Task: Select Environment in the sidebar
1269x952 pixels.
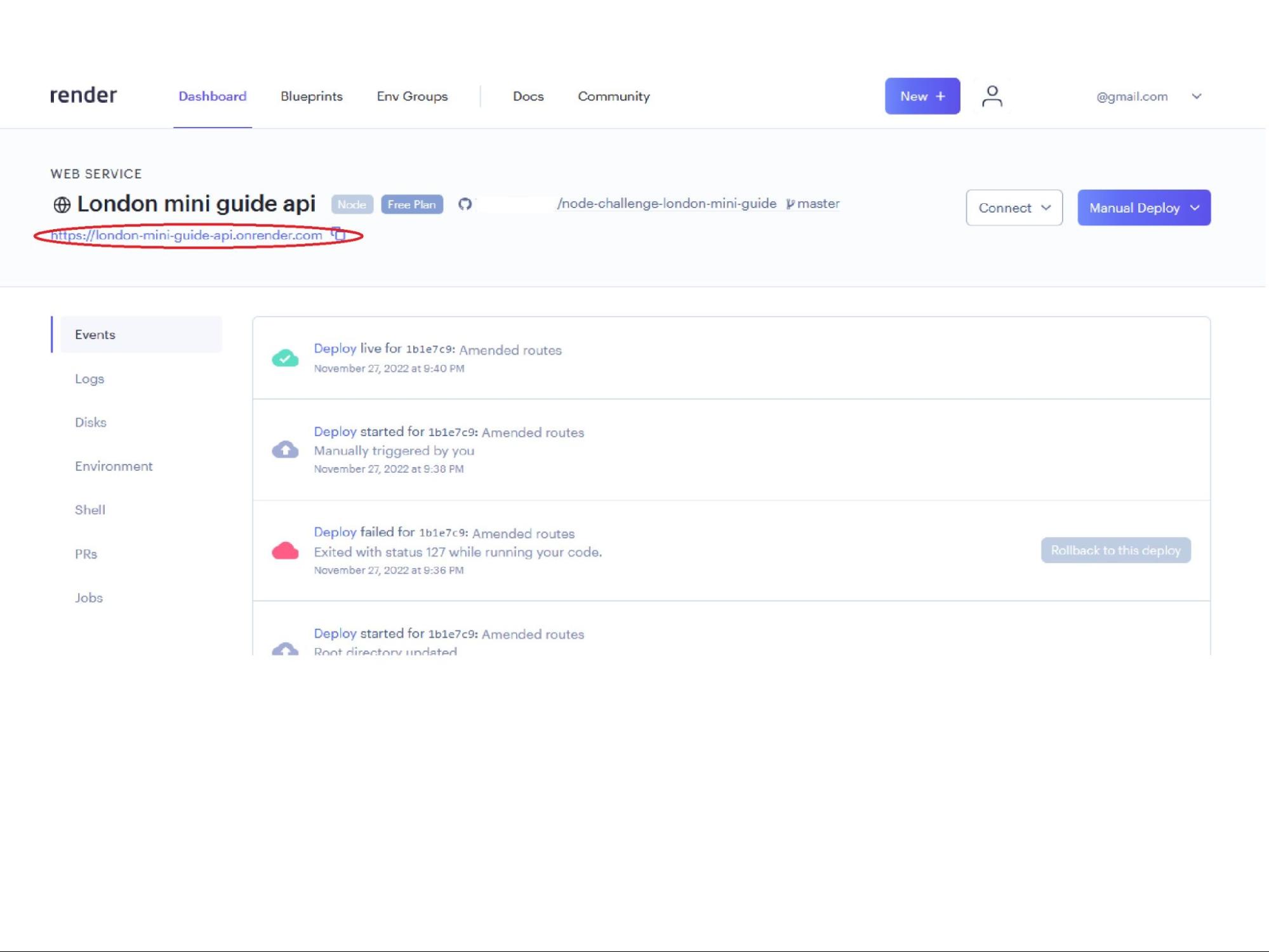Action: tap(114, 466)
